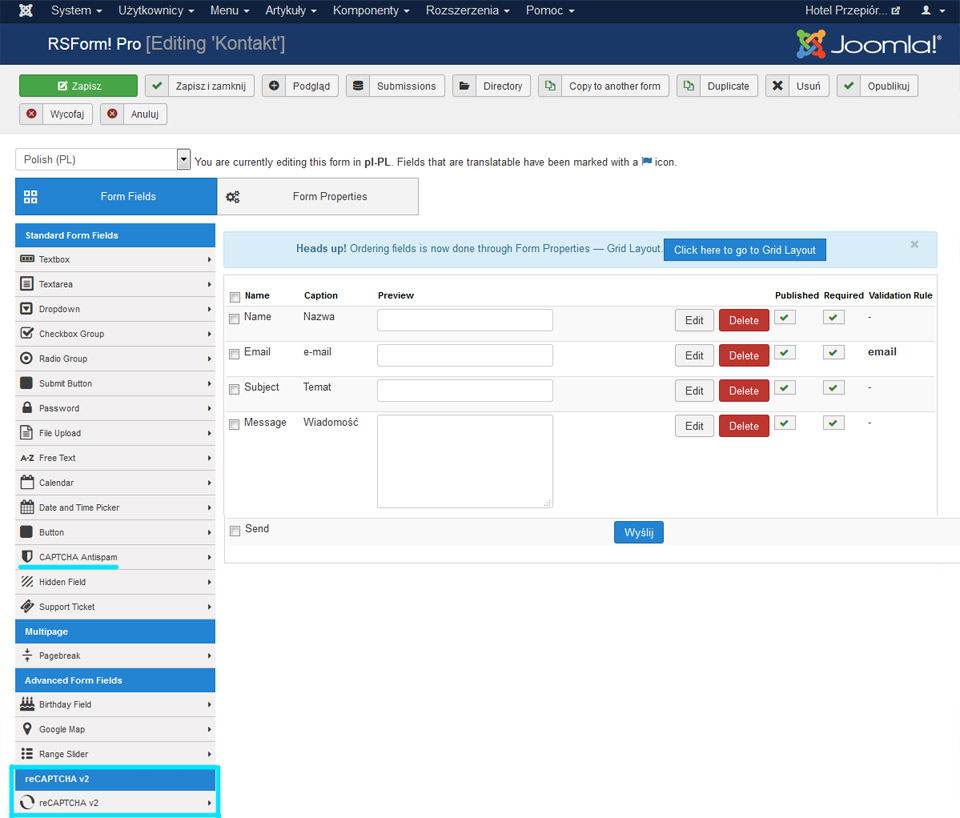960x818 pixels.
Task: Open the user account icon menu
Action: pos(933,10)
